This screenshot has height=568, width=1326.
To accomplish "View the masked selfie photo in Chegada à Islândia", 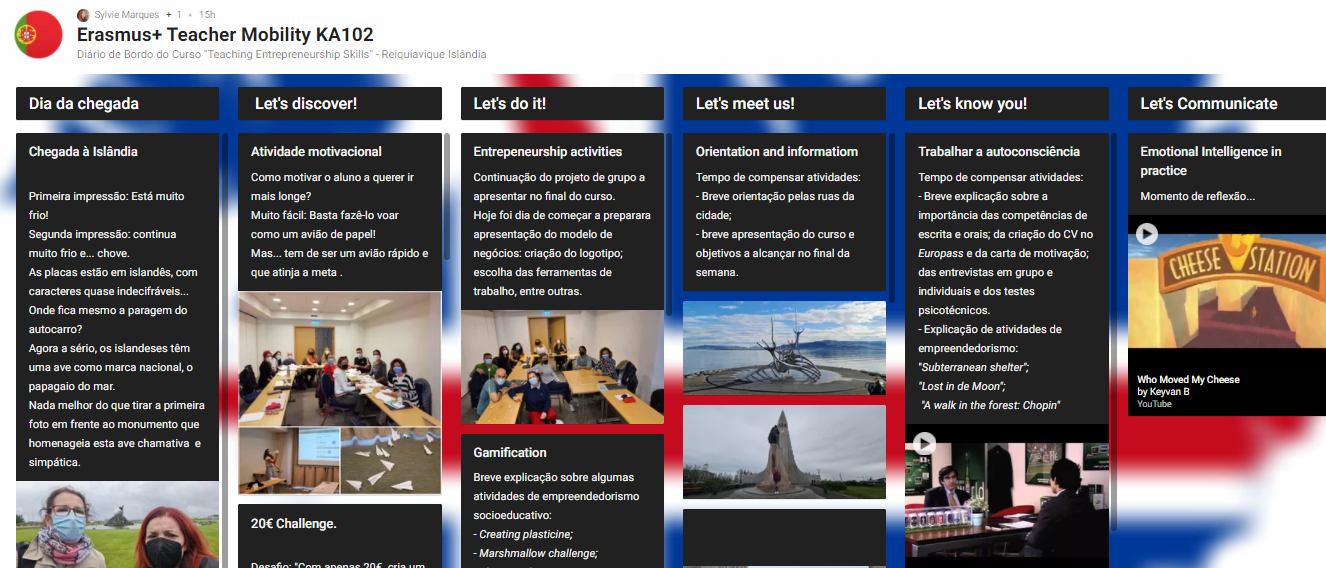I will pyautogui.click(x=117, y=525).
